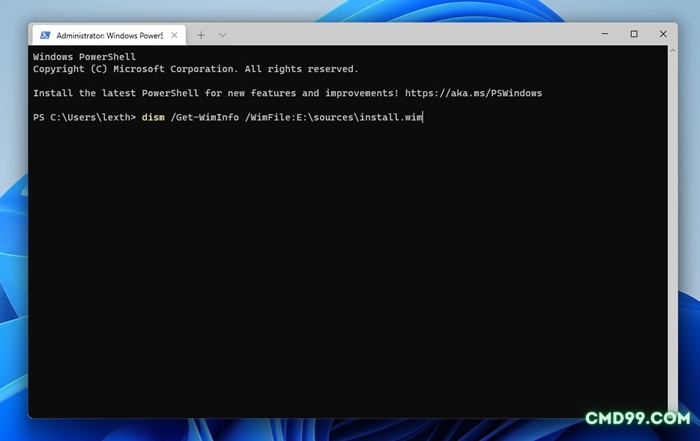Open a new terminal tab with plus
Viewport: 700px width, 441px height.
click(x=201, y=35)
